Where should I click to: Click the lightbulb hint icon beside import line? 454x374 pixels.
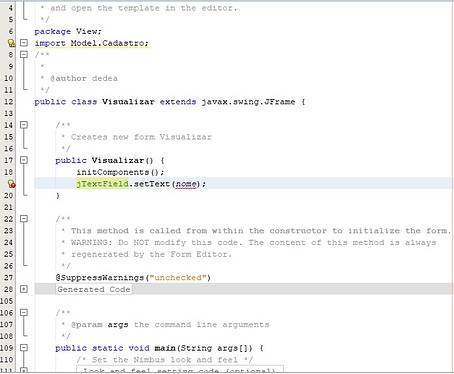click(x=11, y=43)
